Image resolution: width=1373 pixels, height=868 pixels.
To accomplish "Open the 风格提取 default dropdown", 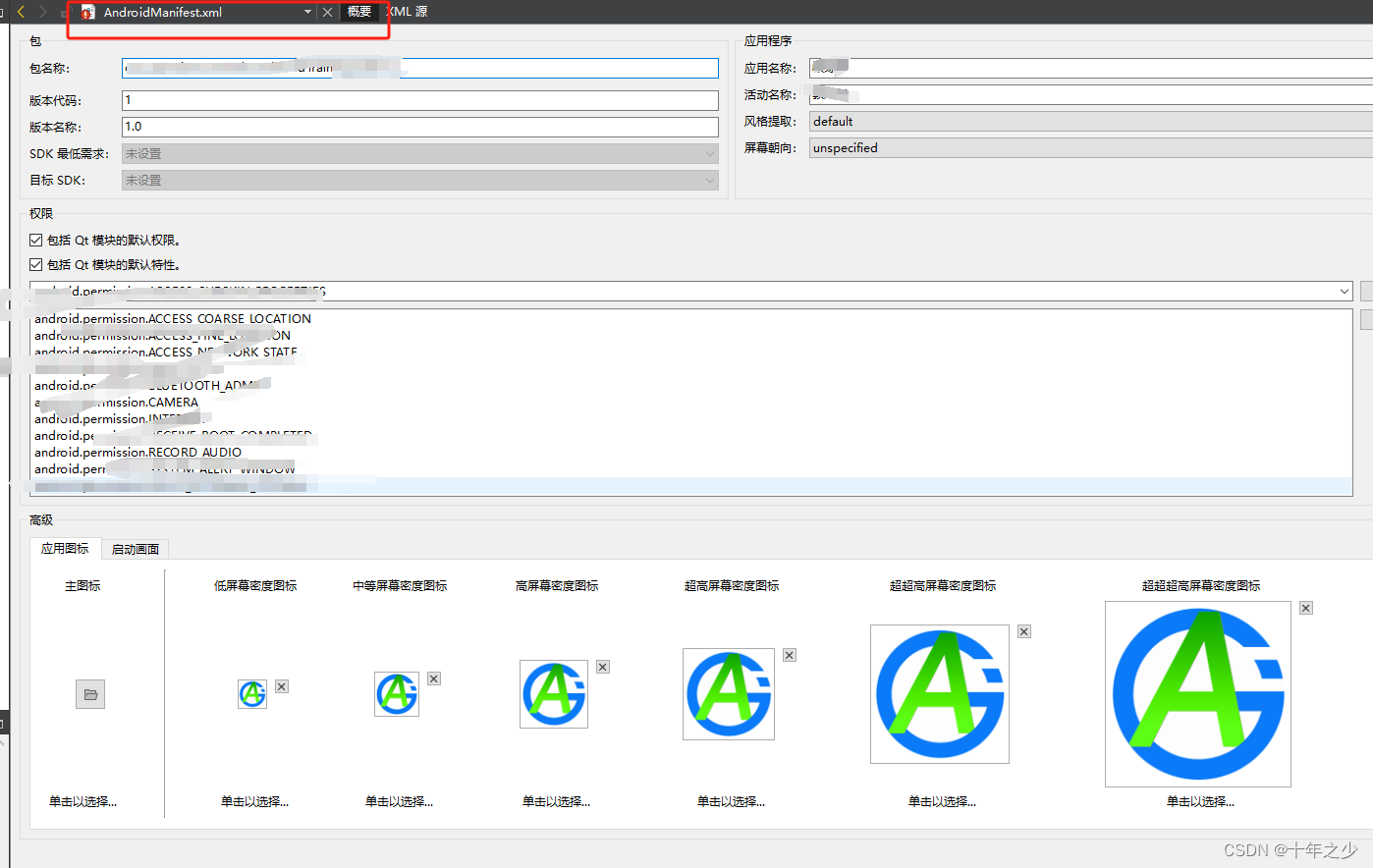I will (1090, 121).
